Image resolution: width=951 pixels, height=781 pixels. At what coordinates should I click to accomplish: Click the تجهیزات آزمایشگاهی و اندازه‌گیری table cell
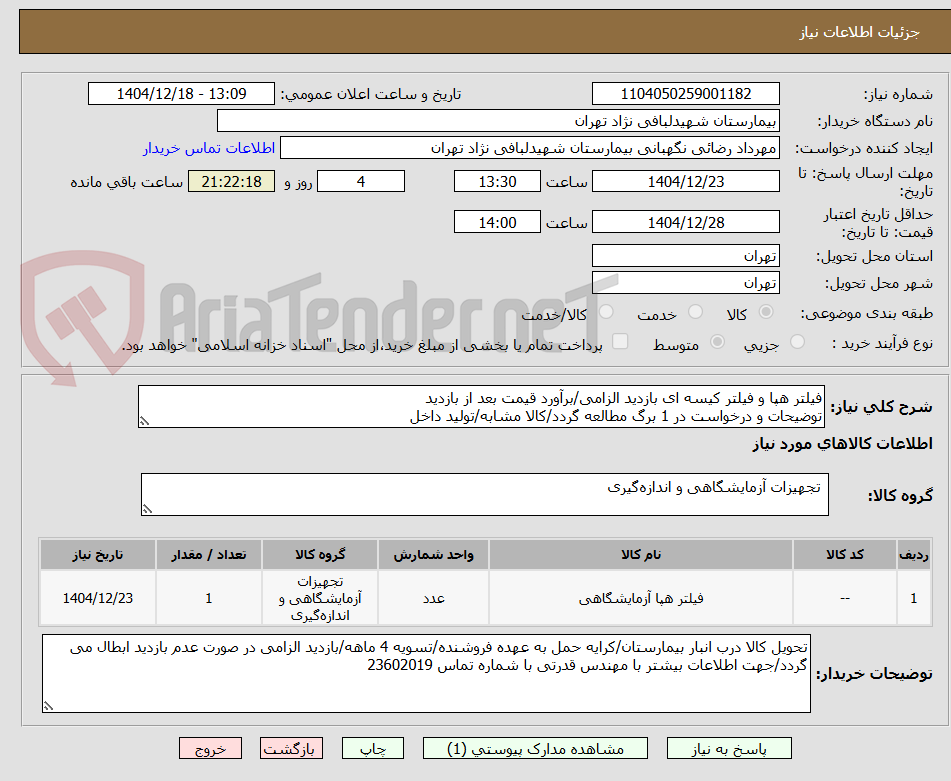(x=320, y=598)
